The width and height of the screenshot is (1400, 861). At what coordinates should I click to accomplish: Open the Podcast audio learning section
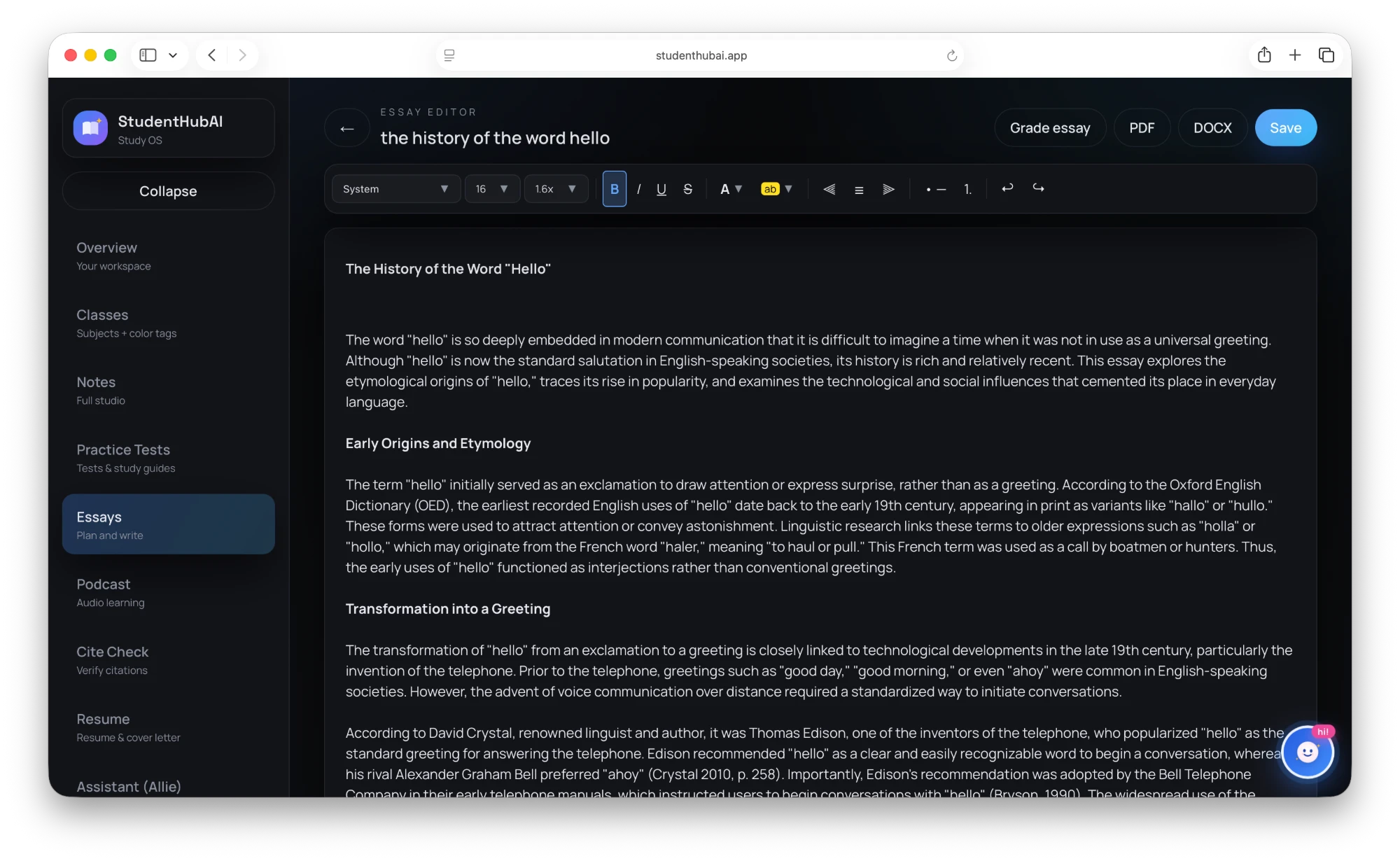pyautogui.click(x=168, y=592)
